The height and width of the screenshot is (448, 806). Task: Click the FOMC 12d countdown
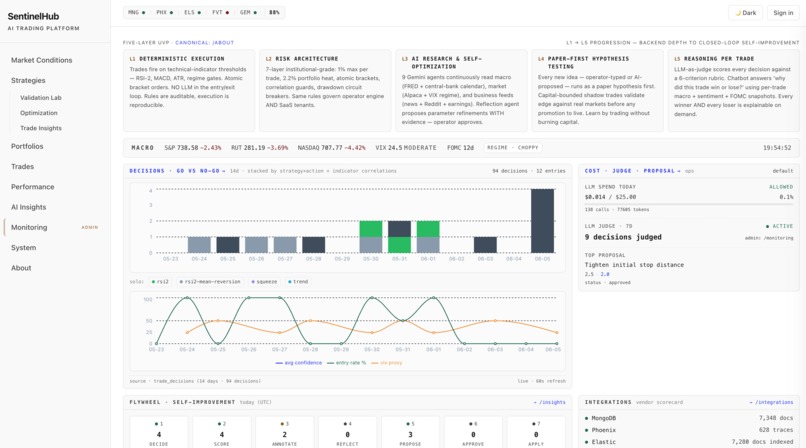[x=460, y=147]
